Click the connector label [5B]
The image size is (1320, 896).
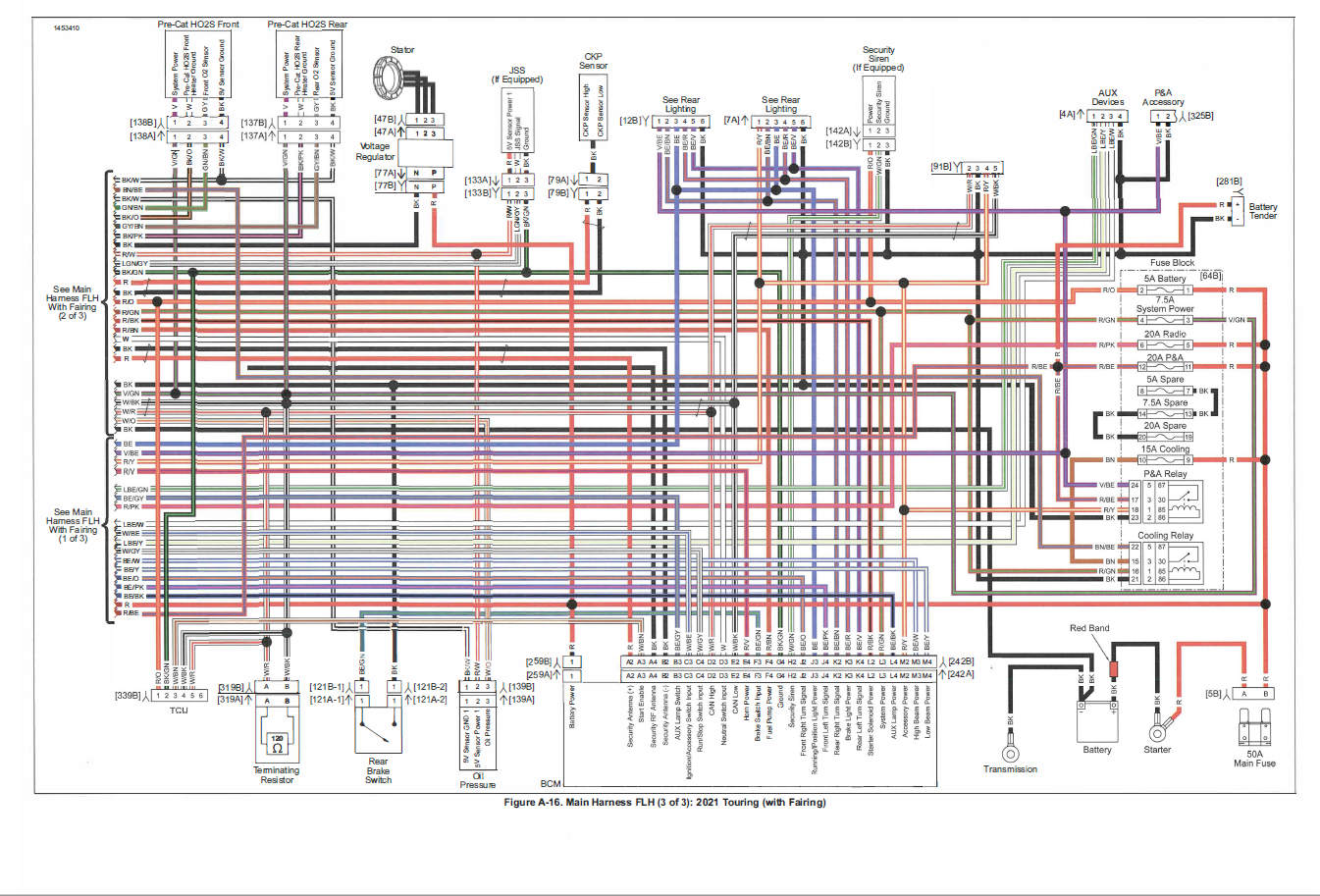(x=1213, y=694)
